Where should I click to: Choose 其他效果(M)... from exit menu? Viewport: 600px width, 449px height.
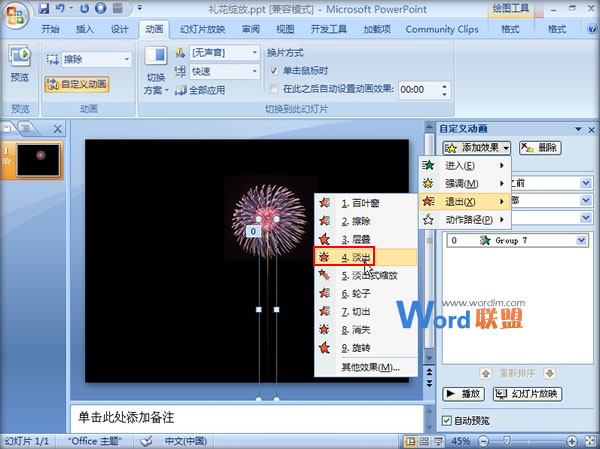370,367
